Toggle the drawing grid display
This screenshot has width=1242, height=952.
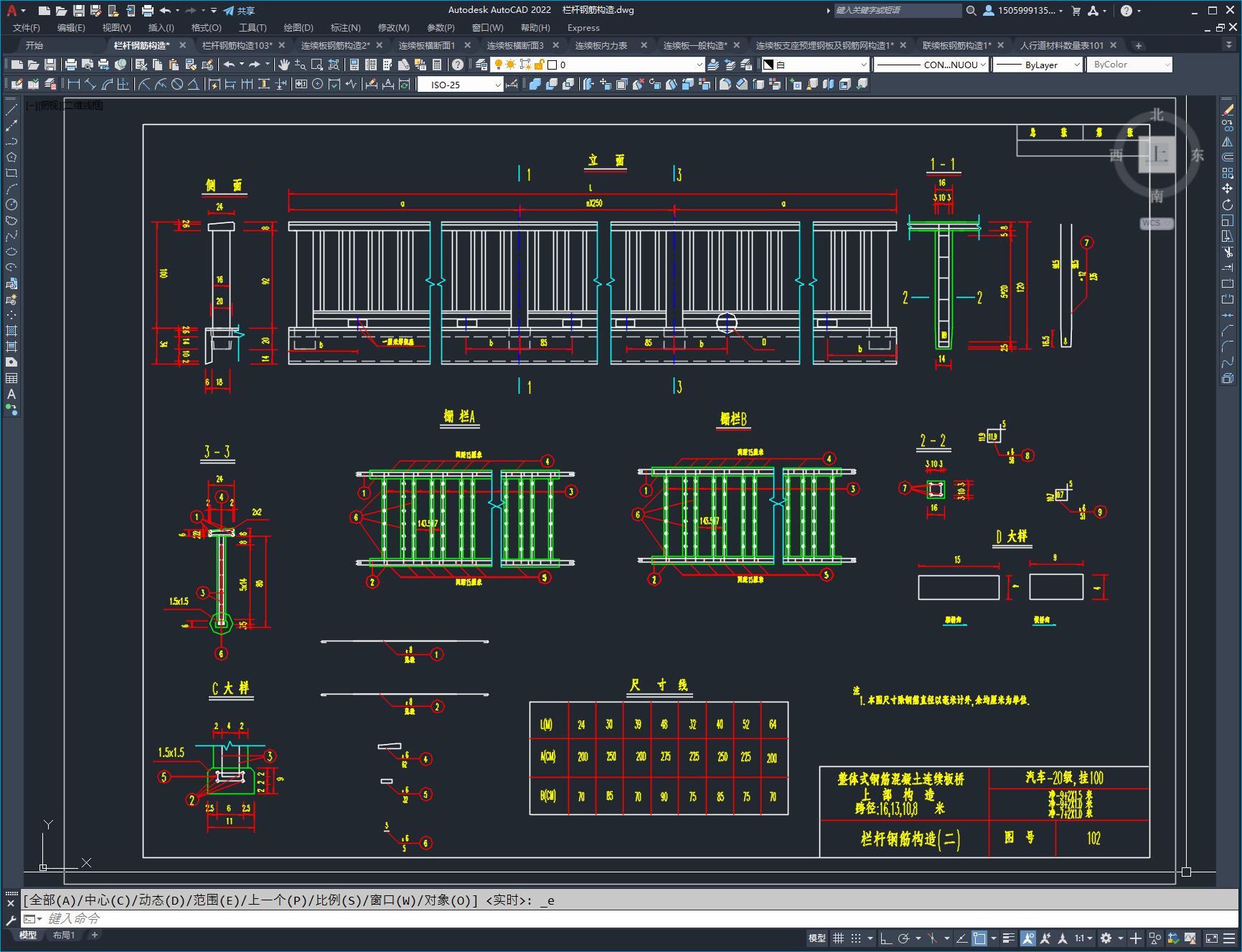[x=838, y=938]
